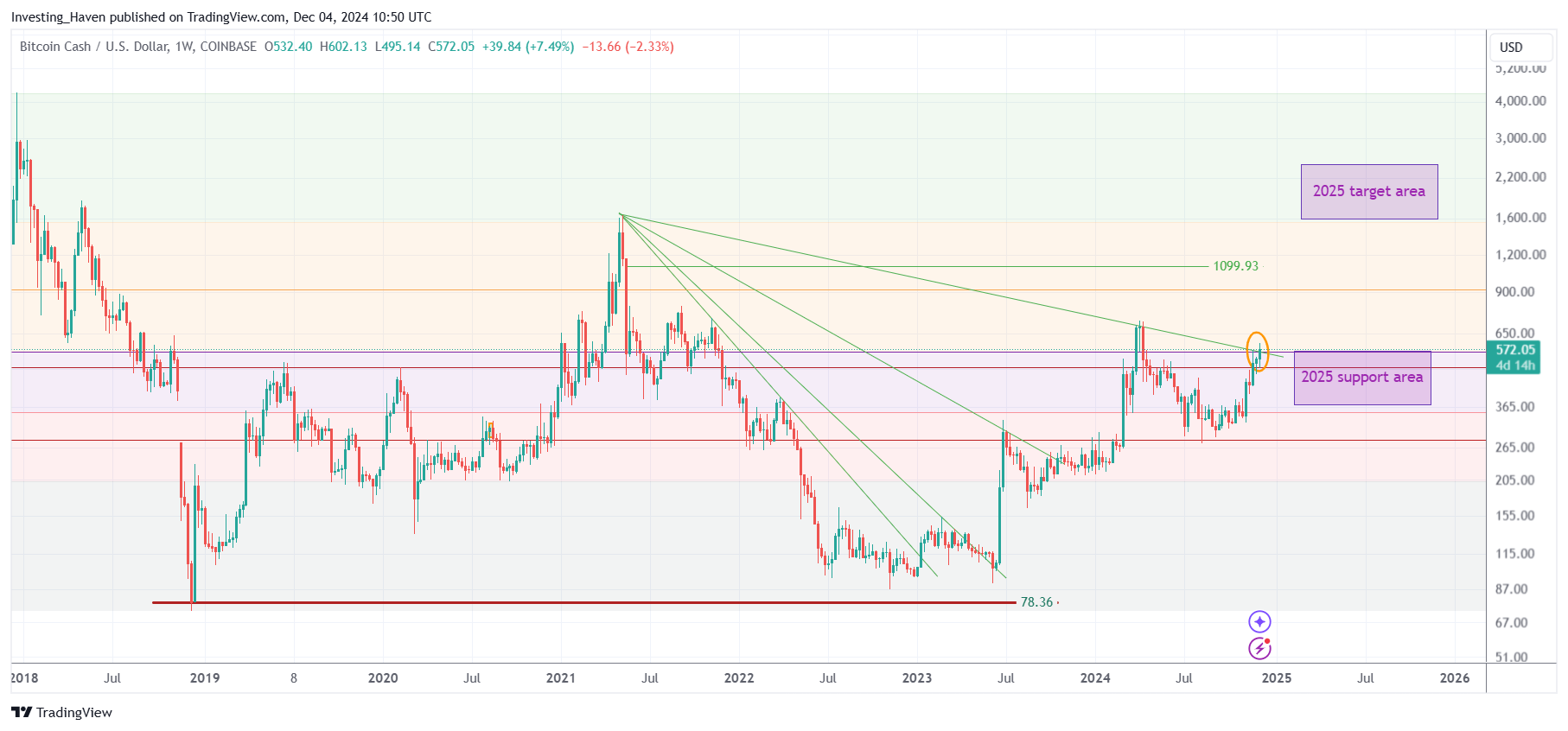Click the red -13.66 (-2.33%) value

click(x=628, y=47)
